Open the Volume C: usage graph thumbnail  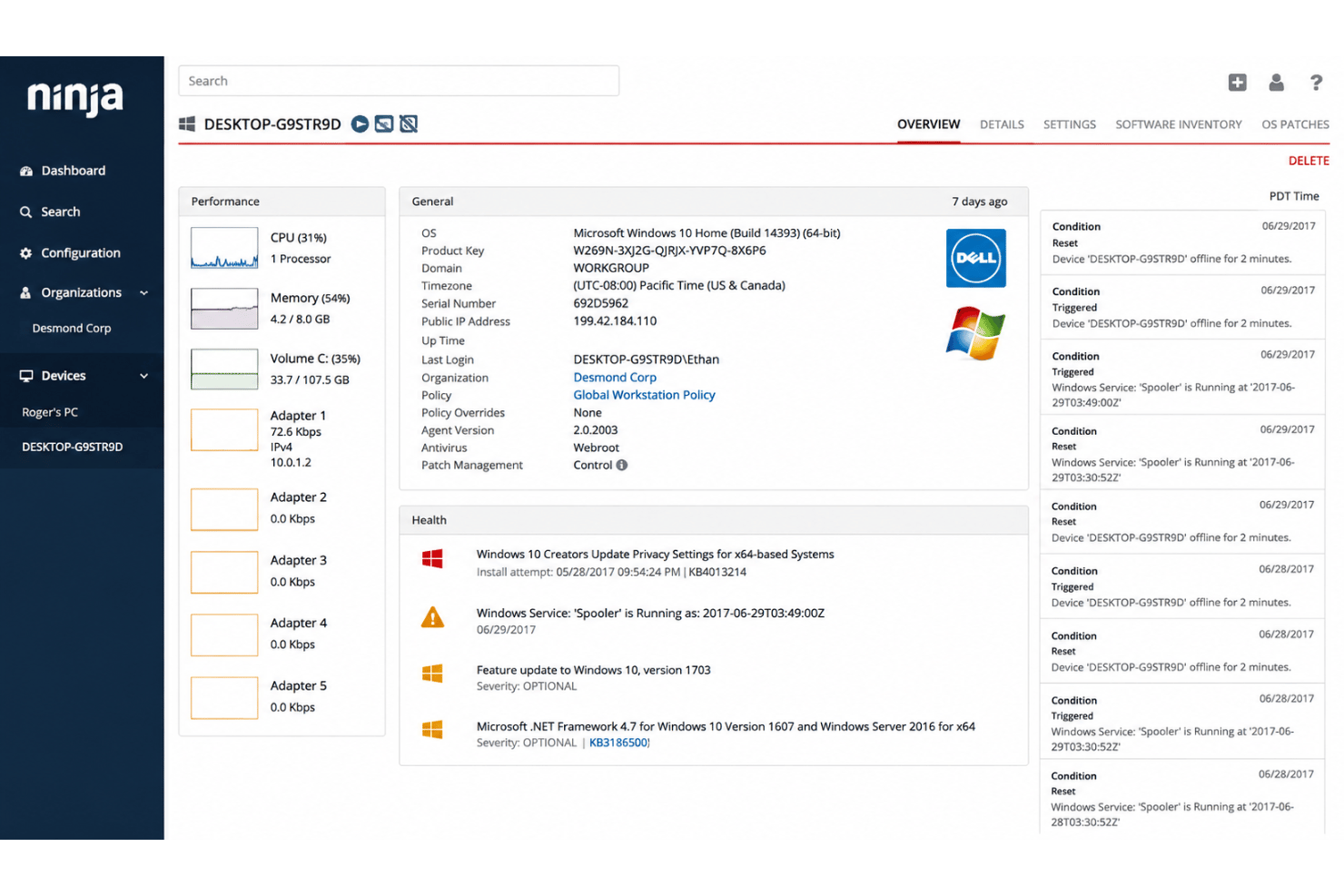point(224,369)
